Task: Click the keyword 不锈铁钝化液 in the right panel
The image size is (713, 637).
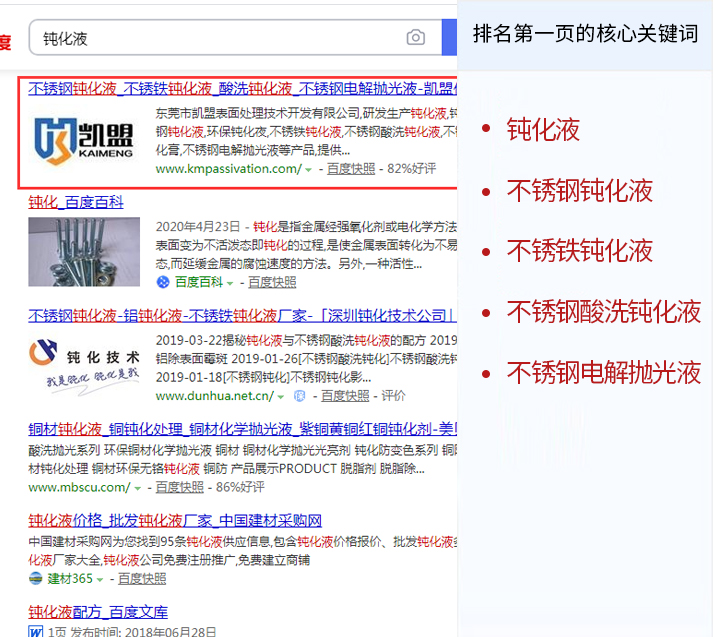Action: click(580, 251)
